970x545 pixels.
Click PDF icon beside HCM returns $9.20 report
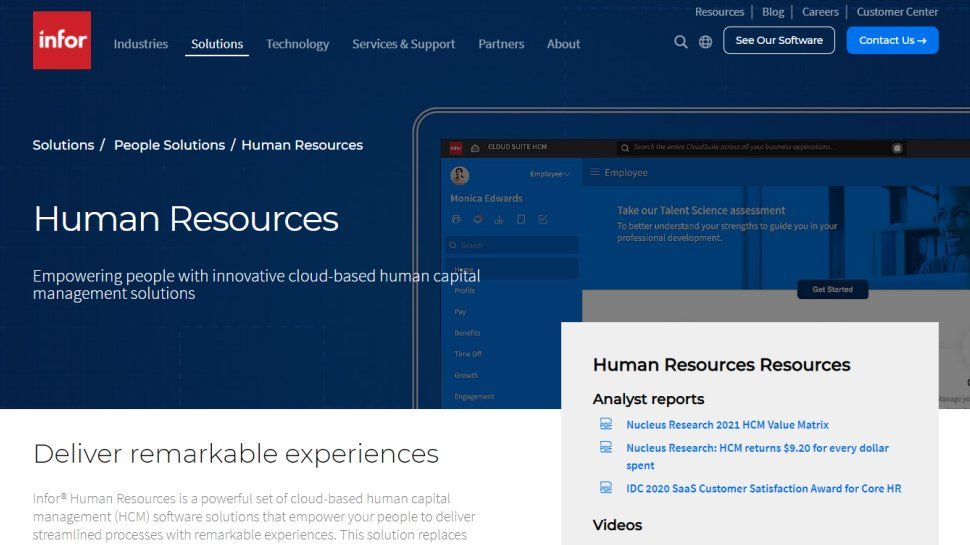pyautogui.click(x=606, y=447)
